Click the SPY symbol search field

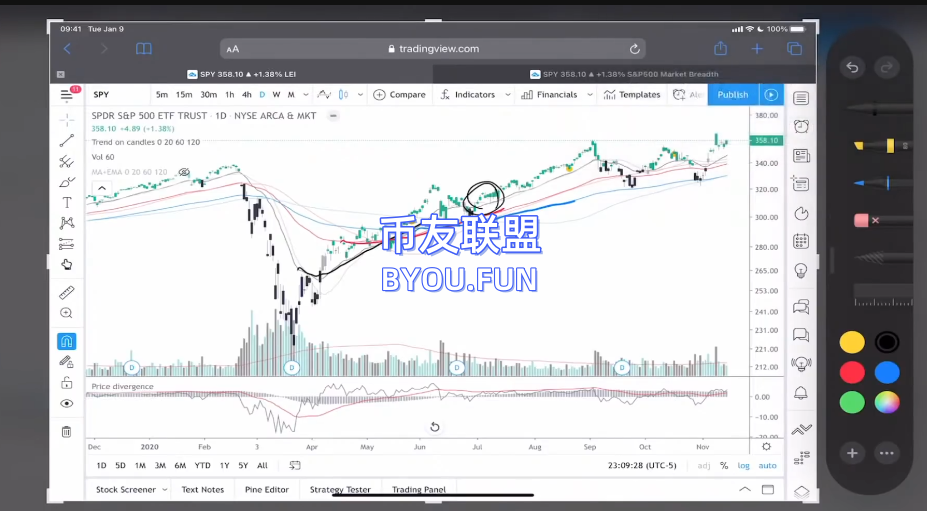116,95
